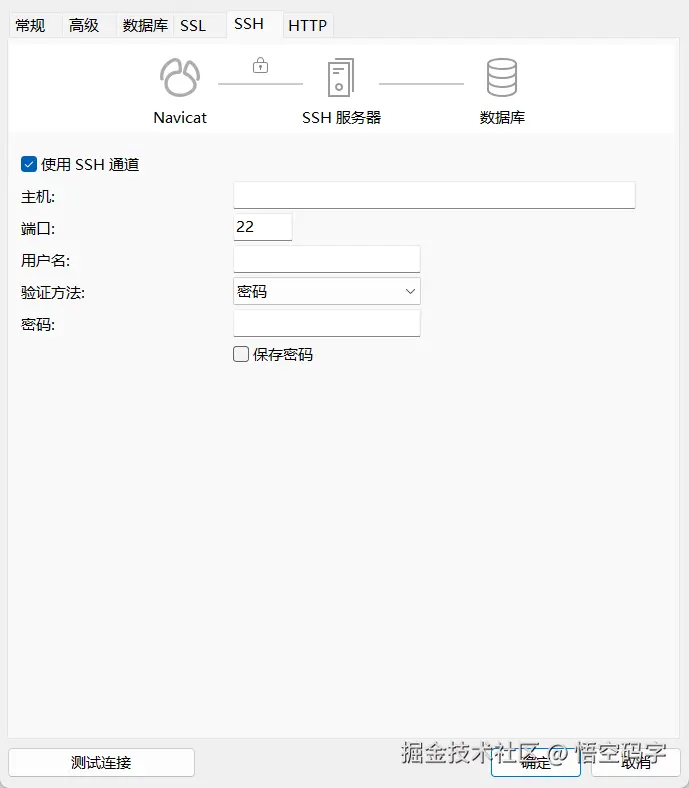The width and height of the screenshot is (689, 788).
Task: Confirm with the 确定 button
Action: point(536,762)
